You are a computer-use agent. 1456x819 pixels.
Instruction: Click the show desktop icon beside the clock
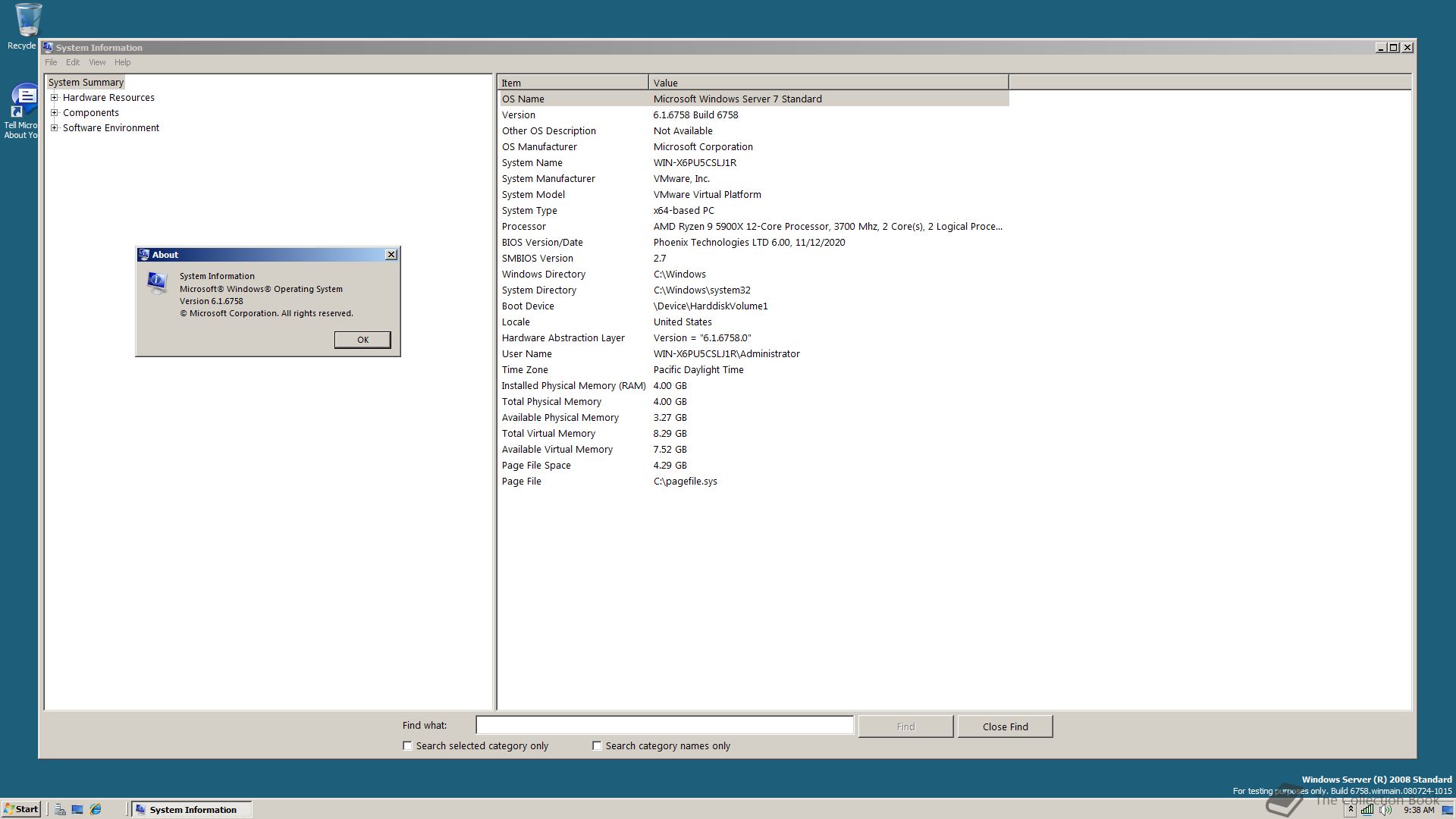[x=1447, y=809]
